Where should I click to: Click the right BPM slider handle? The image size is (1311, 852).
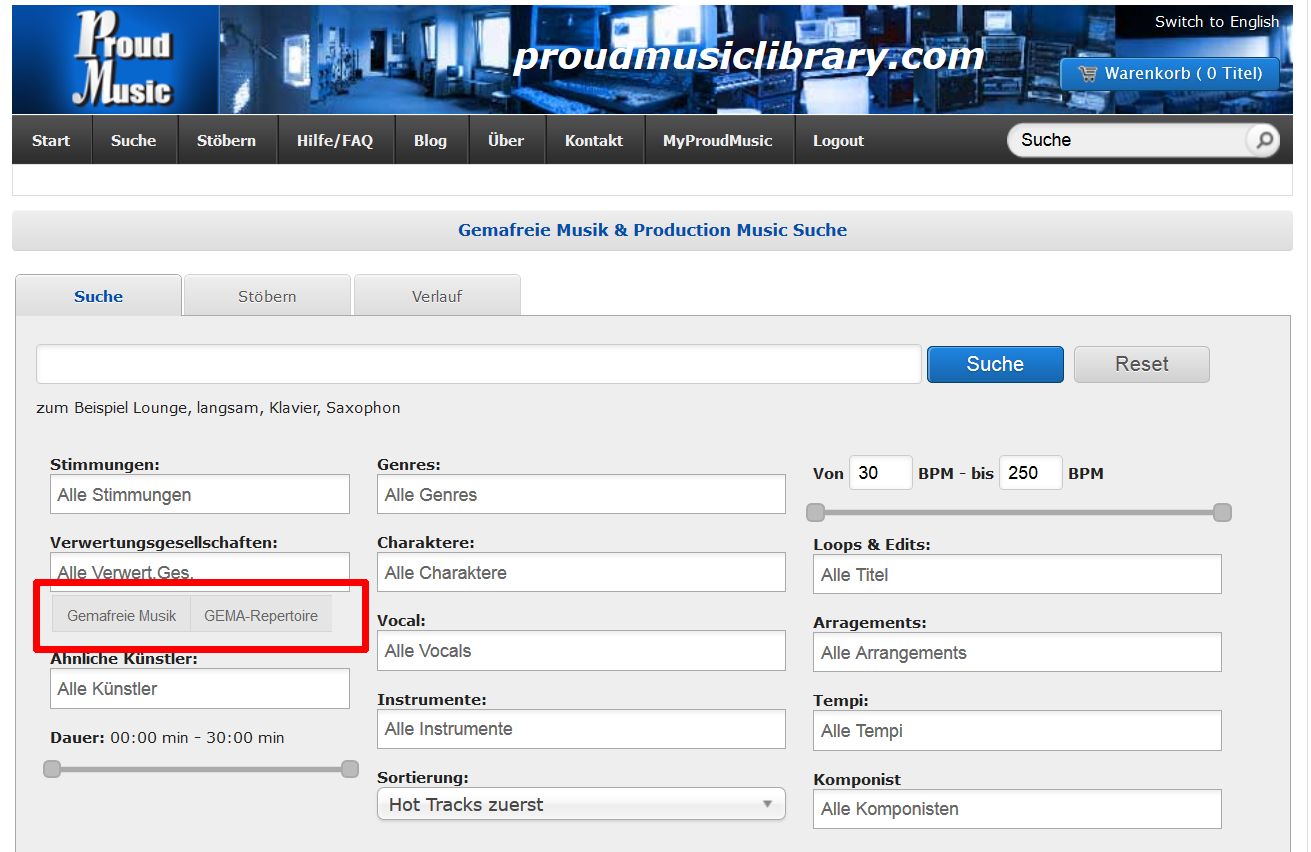click(1222, 513)
